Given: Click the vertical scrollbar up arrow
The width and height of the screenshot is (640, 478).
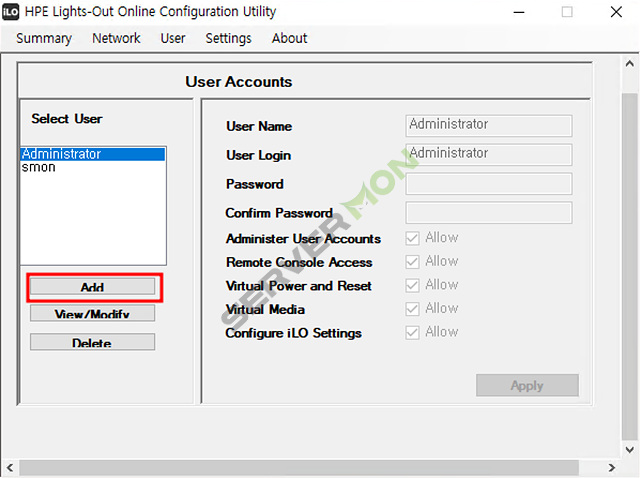Looking at the screenshot, I should [x=630, y=64].
